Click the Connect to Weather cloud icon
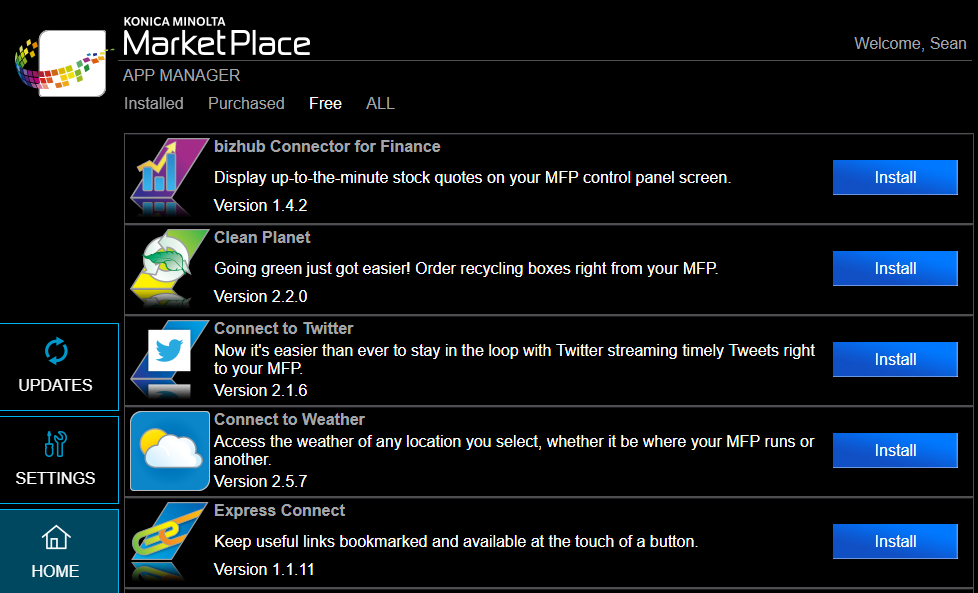Viewport: 978px width, 593px height. 168,450
